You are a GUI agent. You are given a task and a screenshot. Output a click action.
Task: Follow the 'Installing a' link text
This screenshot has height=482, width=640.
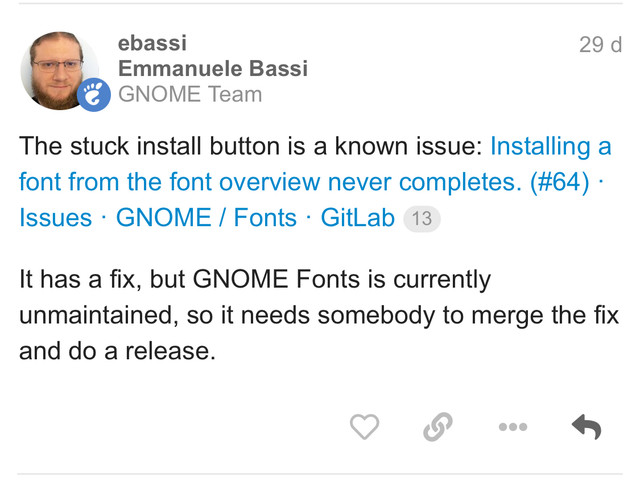point(551,146)
